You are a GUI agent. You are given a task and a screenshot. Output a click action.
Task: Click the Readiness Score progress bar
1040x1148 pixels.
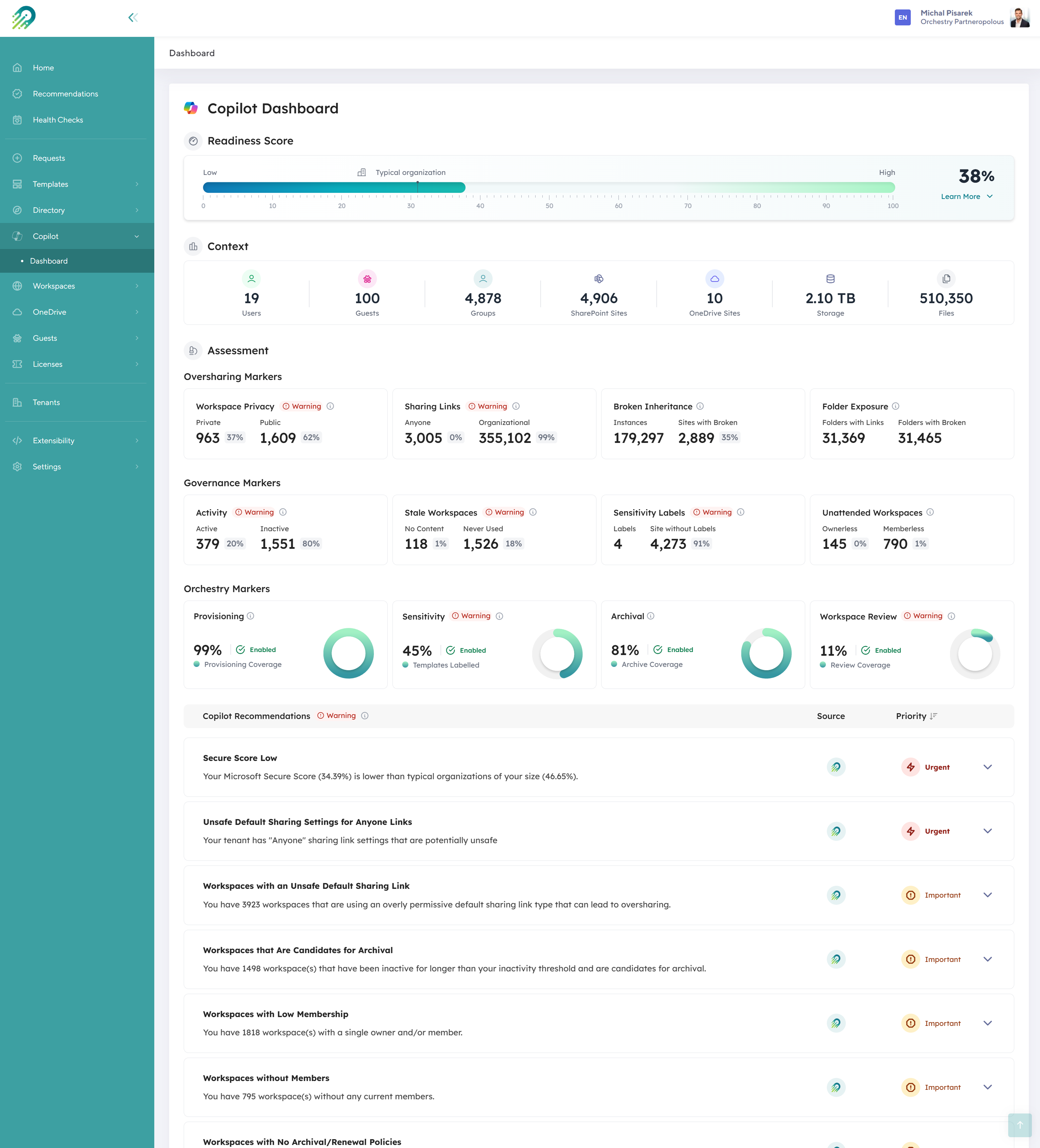tap(548, 187)
